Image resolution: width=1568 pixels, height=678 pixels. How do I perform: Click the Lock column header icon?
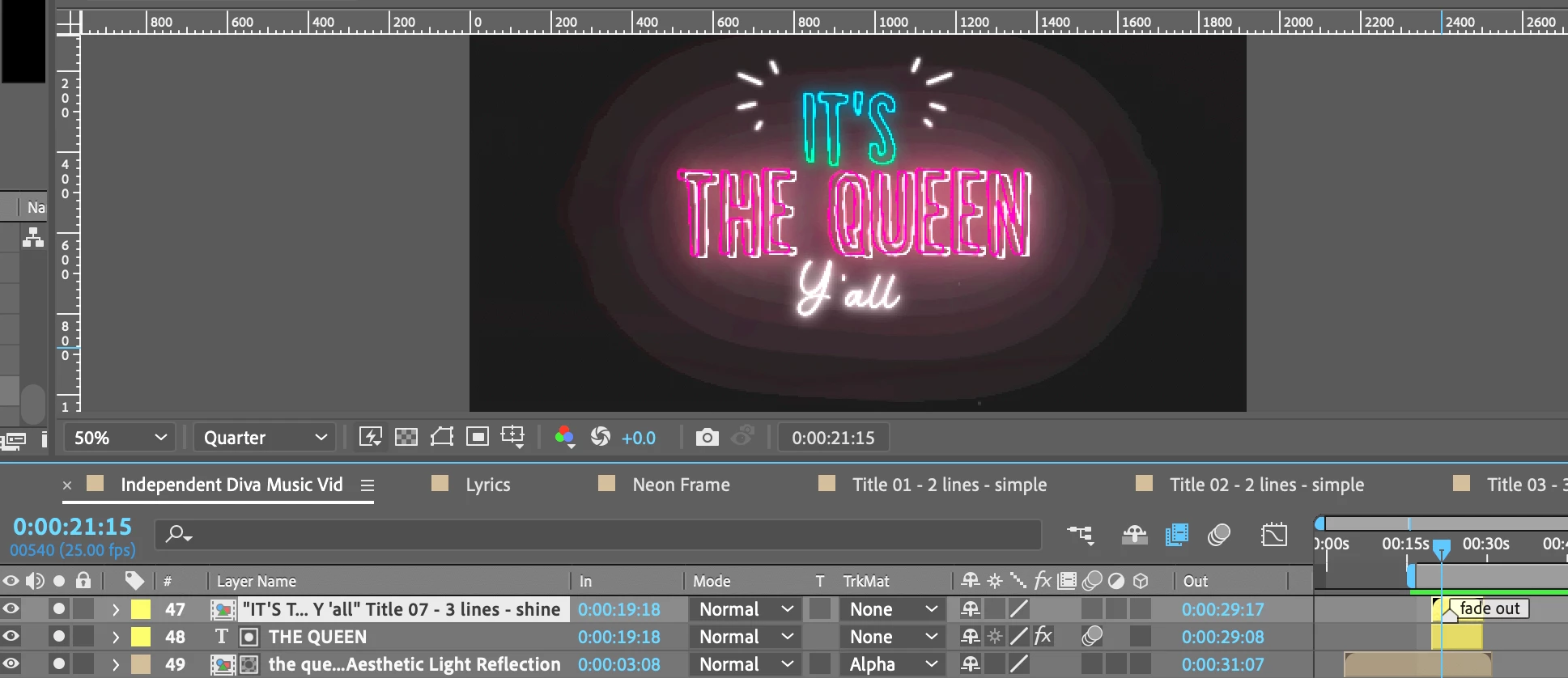(83, 580)
